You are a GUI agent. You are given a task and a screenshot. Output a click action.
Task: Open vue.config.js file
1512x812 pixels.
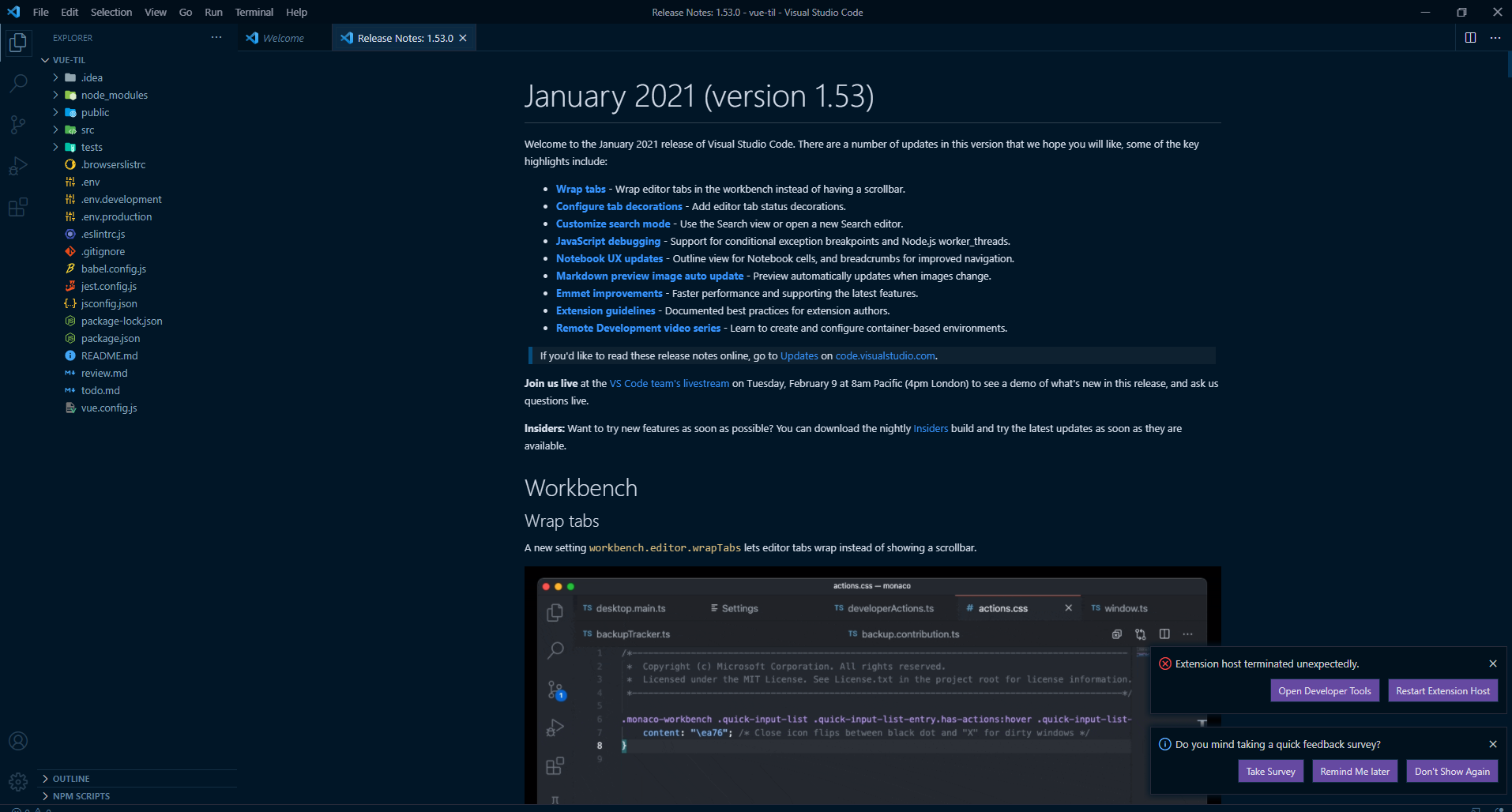(x=109, y=408)
